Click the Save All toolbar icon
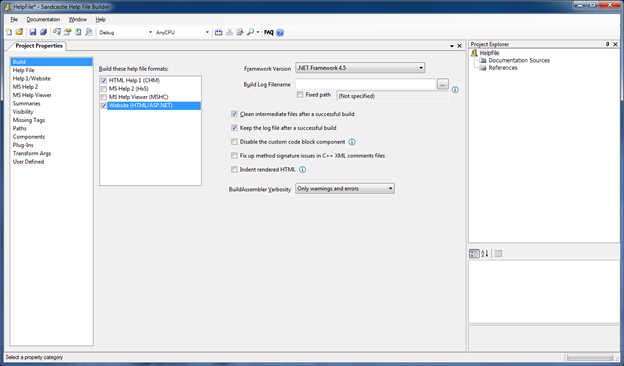 coord(43,32)
